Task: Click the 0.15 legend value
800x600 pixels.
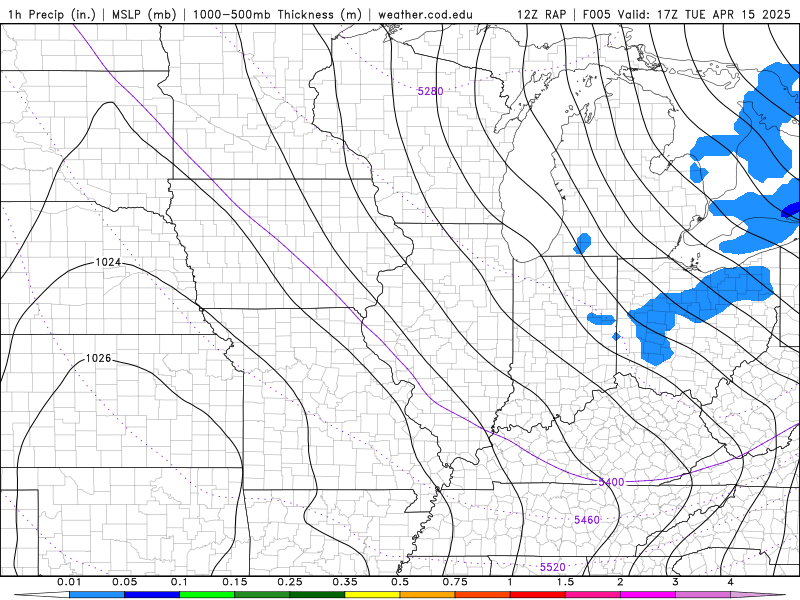Action: 235,582
